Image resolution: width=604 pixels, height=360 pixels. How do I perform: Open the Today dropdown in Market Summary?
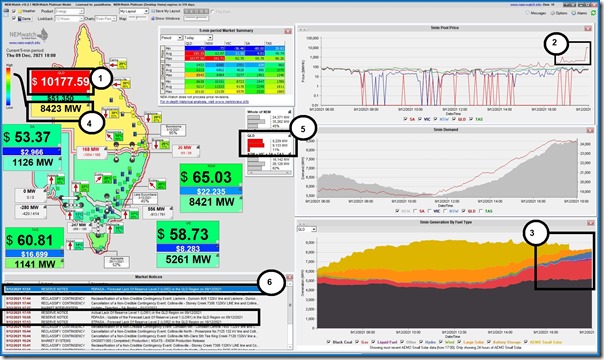198,38
